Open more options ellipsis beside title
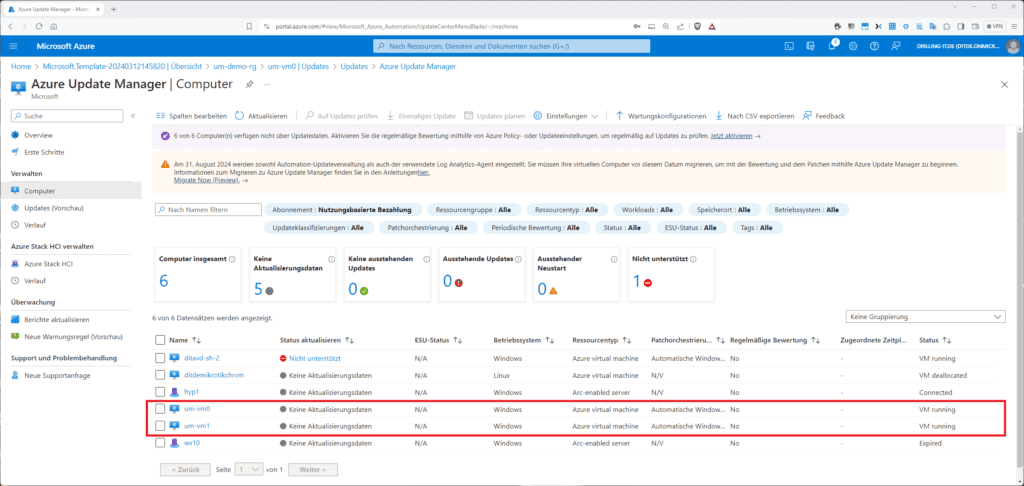 click(x=266, y=85)
